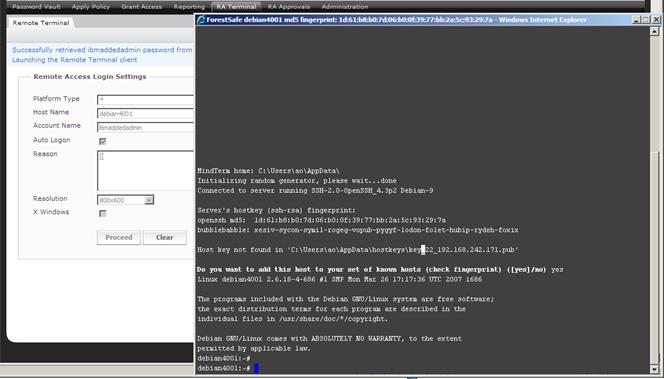
Task: Open the Resolution 800x600 dropdown
Action: (x=125, y=200)
